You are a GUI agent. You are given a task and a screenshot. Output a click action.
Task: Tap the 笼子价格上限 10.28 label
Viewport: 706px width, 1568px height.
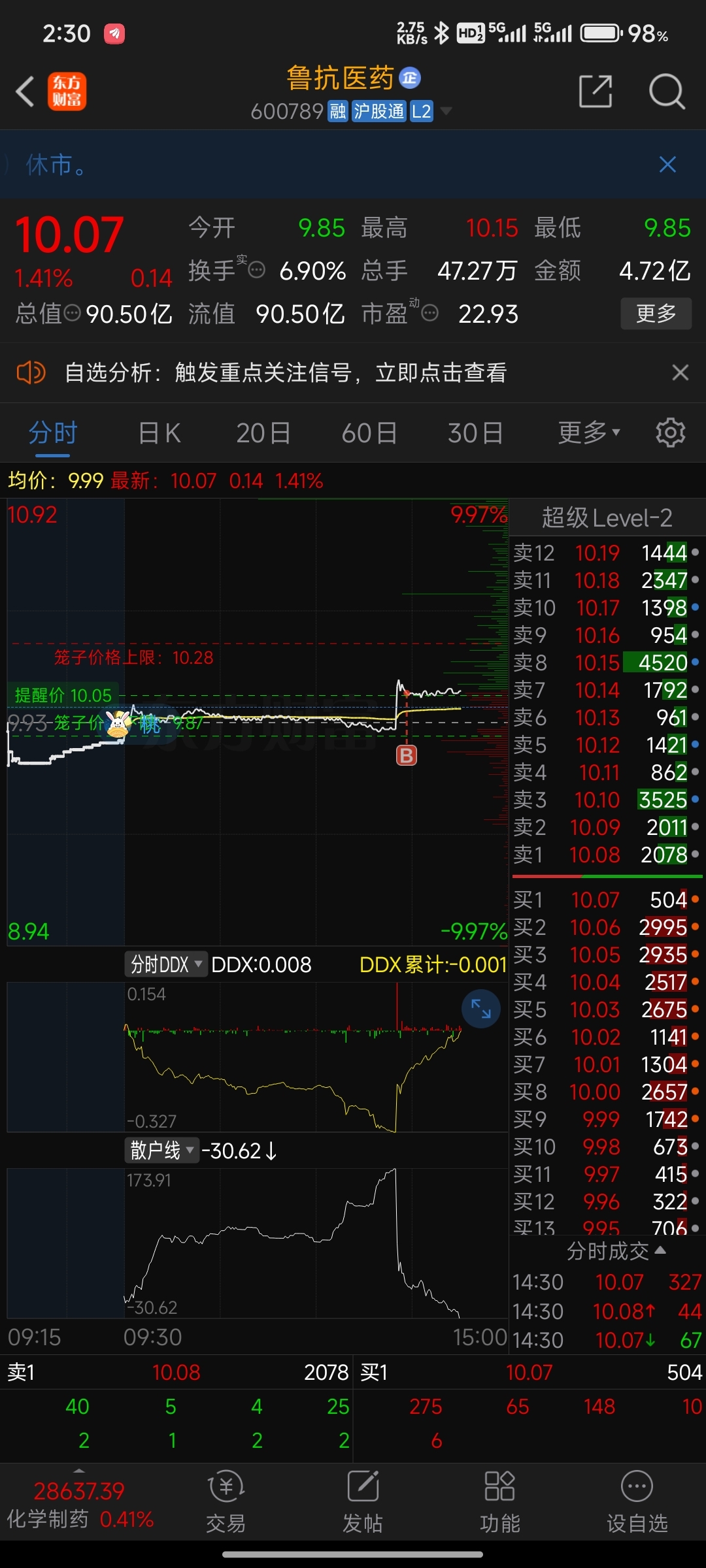133,657
